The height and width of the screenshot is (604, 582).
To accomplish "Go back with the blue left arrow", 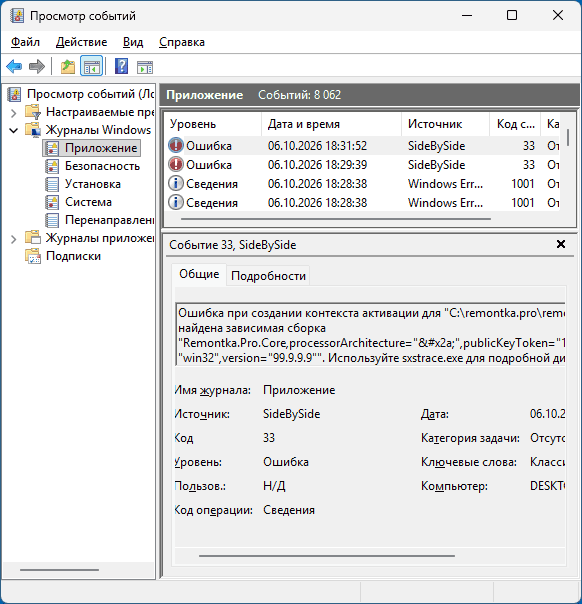I will coord(14,67).
